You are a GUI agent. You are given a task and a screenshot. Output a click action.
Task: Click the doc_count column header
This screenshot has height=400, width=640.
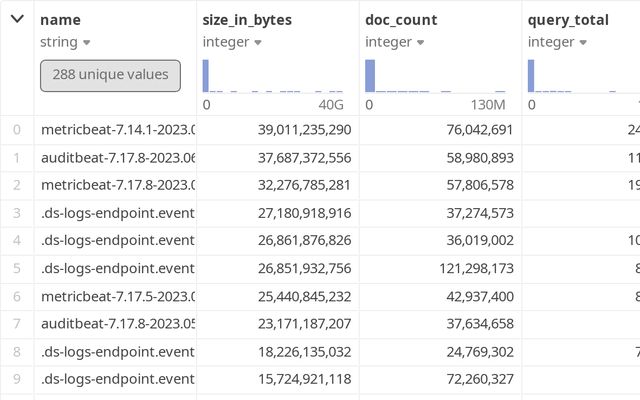coord(401,19)
